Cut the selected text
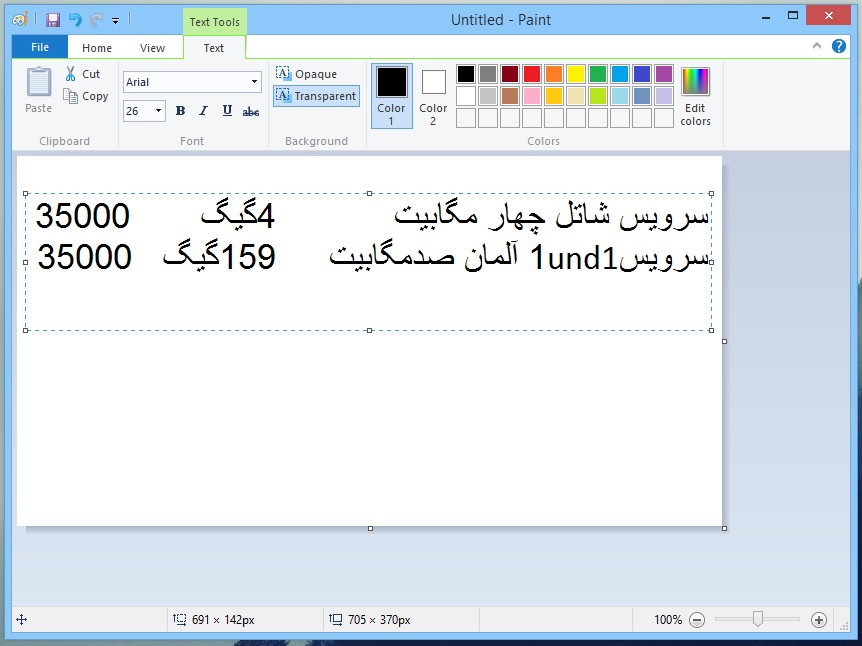The width and height of the screenshot is (862, 646). pos(82,74)
